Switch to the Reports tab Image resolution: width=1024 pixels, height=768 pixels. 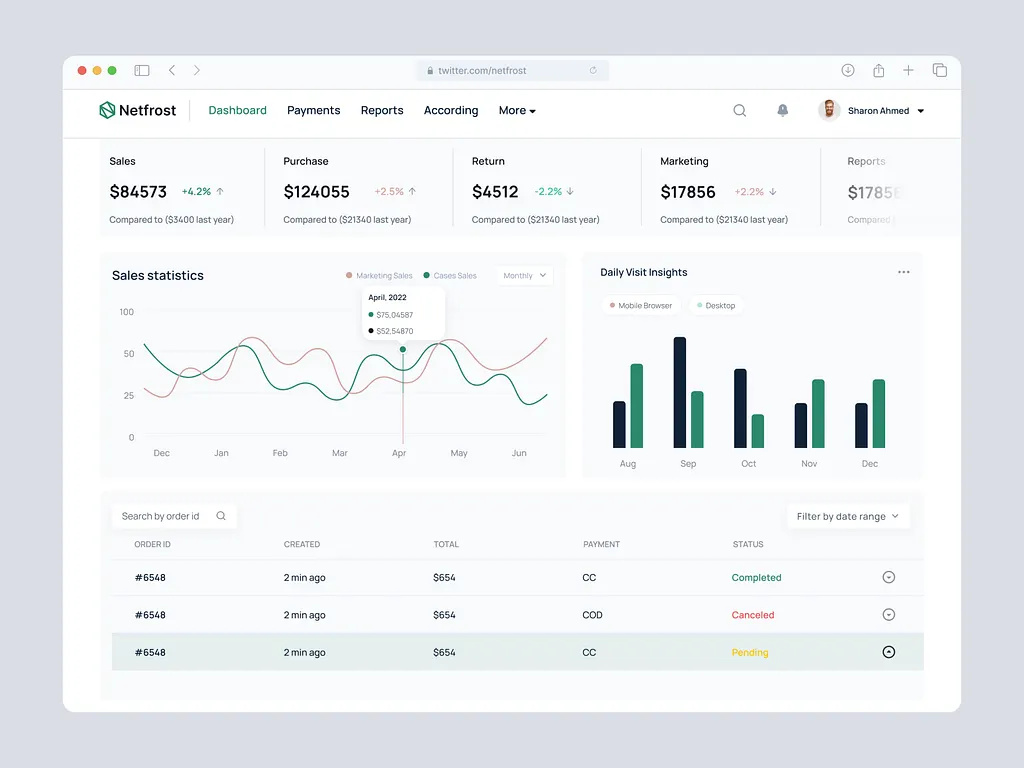[x=382, y=110]
